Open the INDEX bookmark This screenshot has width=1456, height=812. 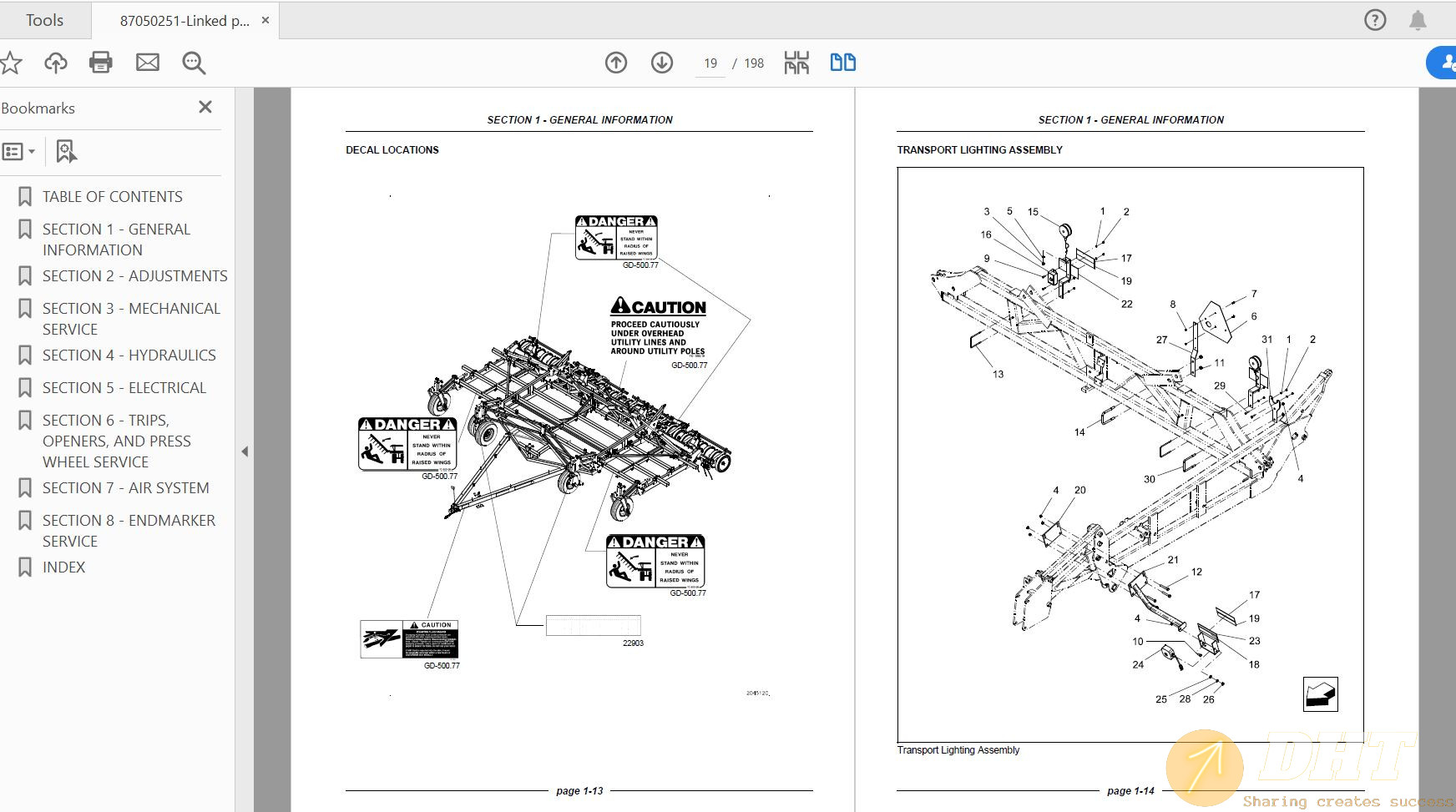(63, 567)
